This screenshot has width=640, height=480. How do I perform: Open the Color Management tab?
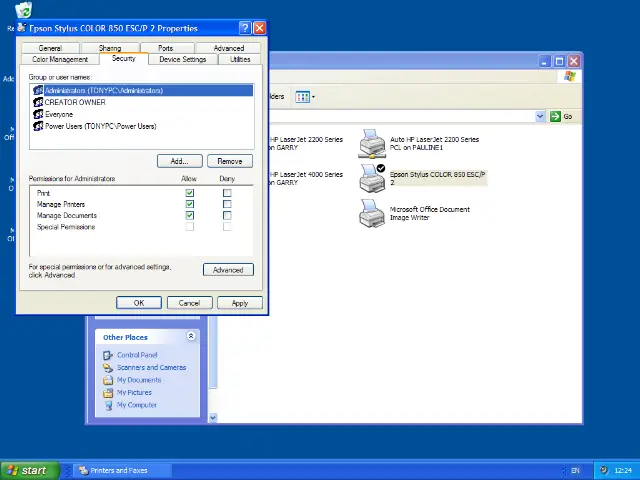[x=60, y=59]
